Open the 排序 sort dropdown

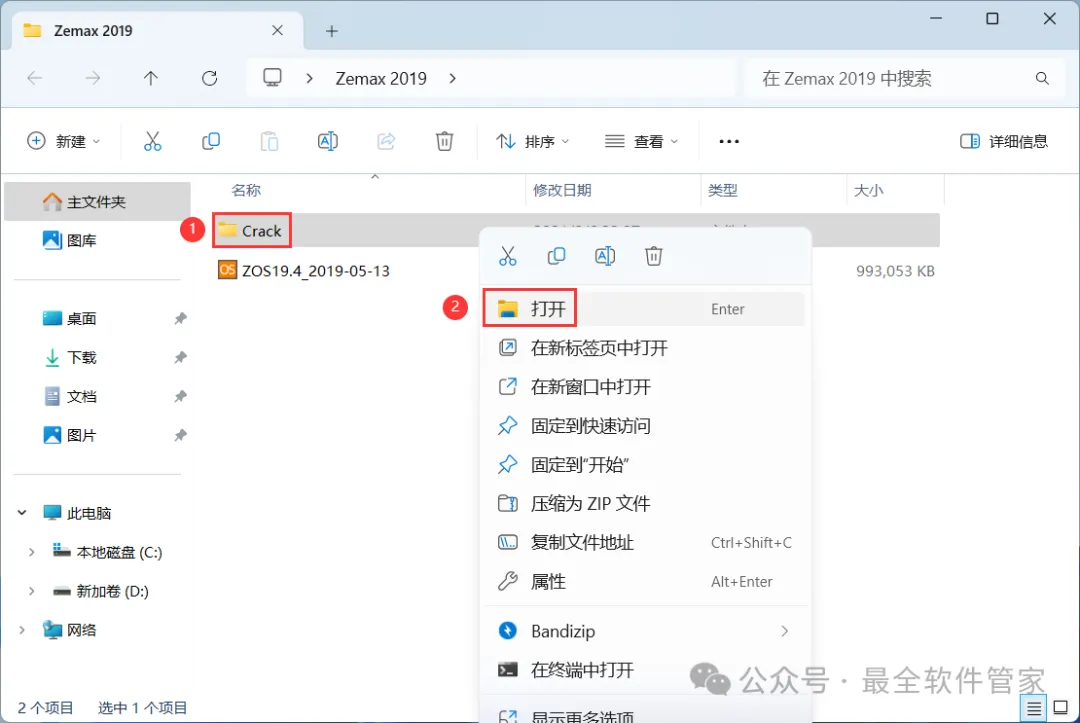click(x=532, y=141)
